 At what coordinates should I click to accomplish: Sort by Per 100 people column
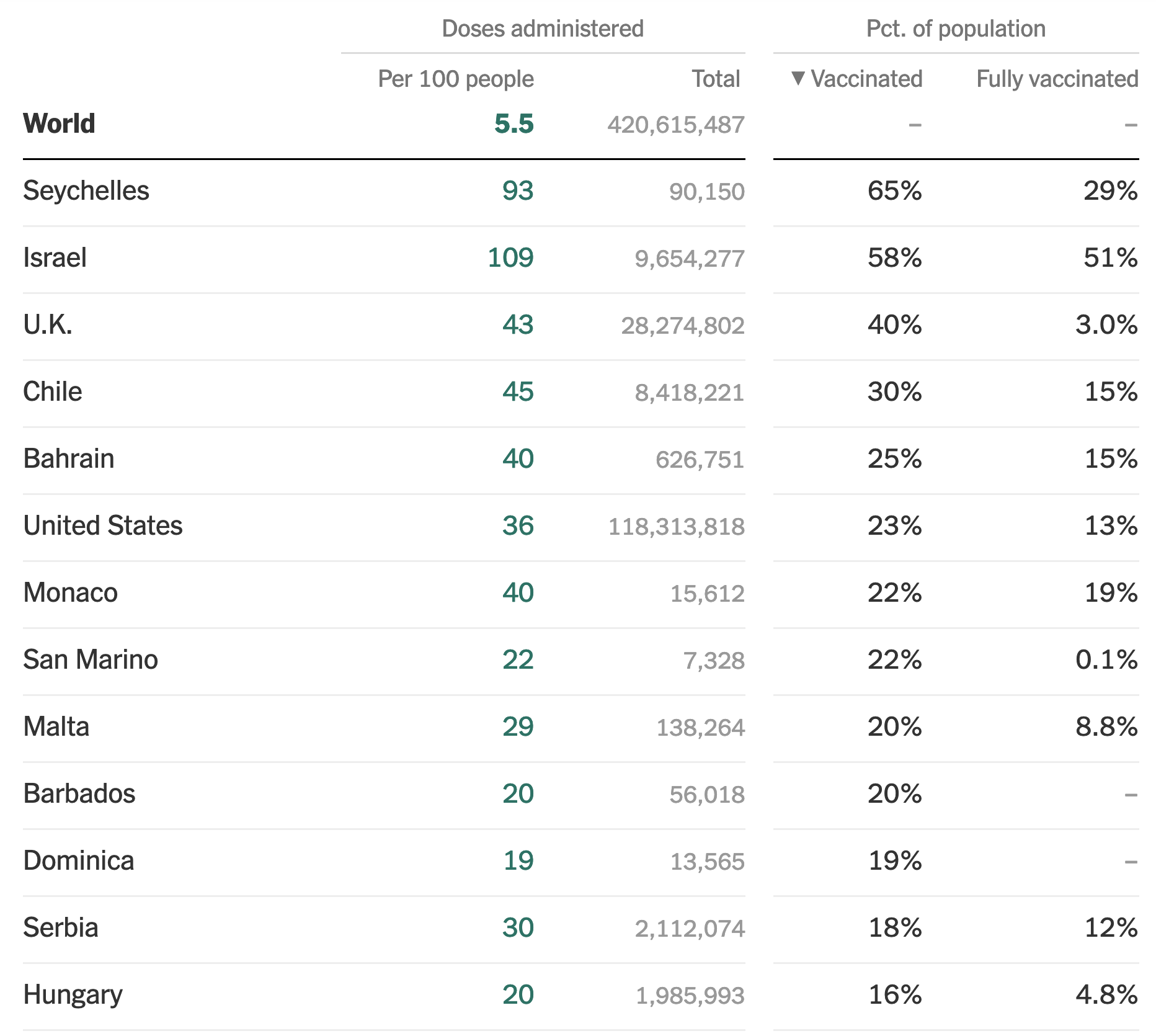455,79
